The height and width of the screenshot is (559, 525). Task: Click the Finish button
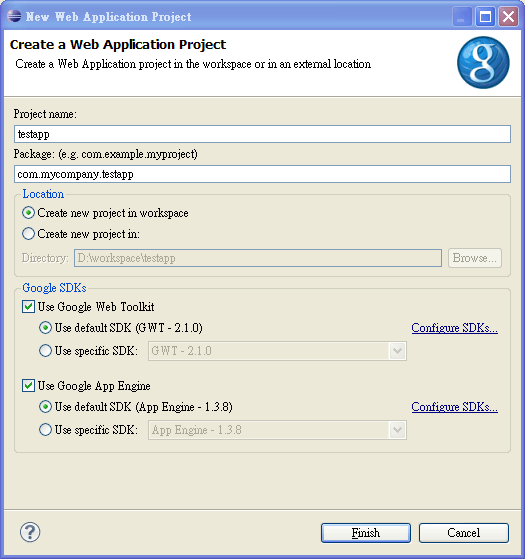click(366, 533)
